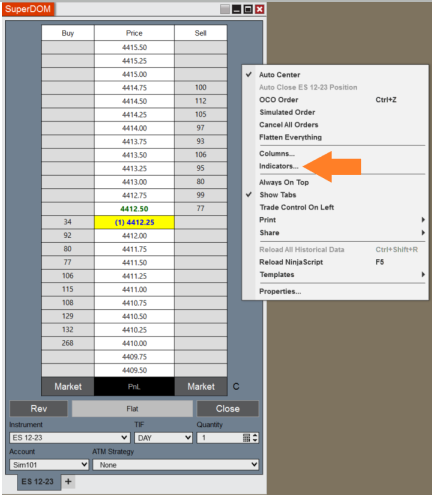Screen dimensions: 432x495
Task: Click the 4415.50 price row
Action: pyautogui.click(x=134, y=47)
